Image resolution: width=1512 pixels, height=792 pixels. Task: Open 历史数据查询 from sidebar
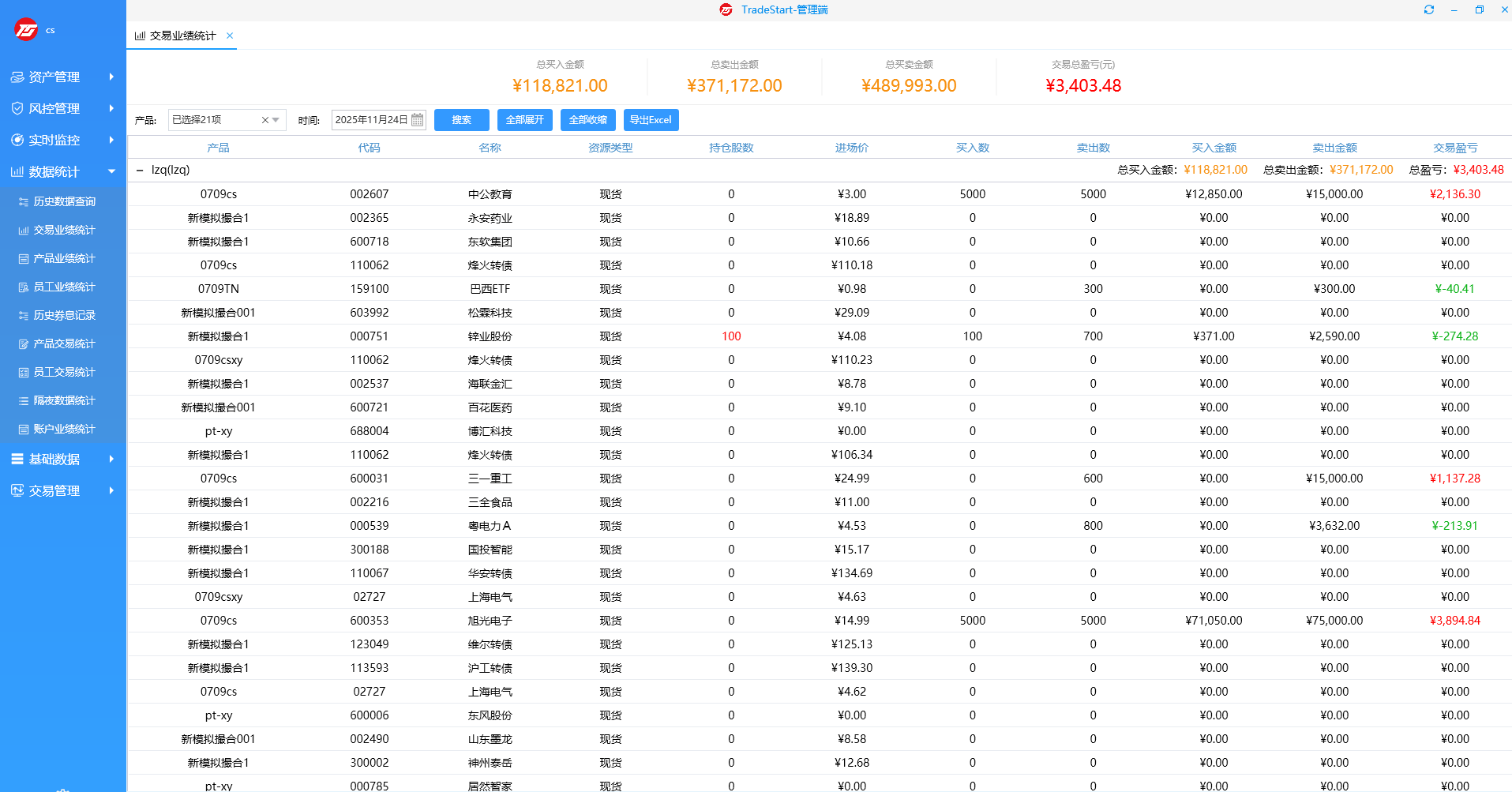(x=64, y=201)
